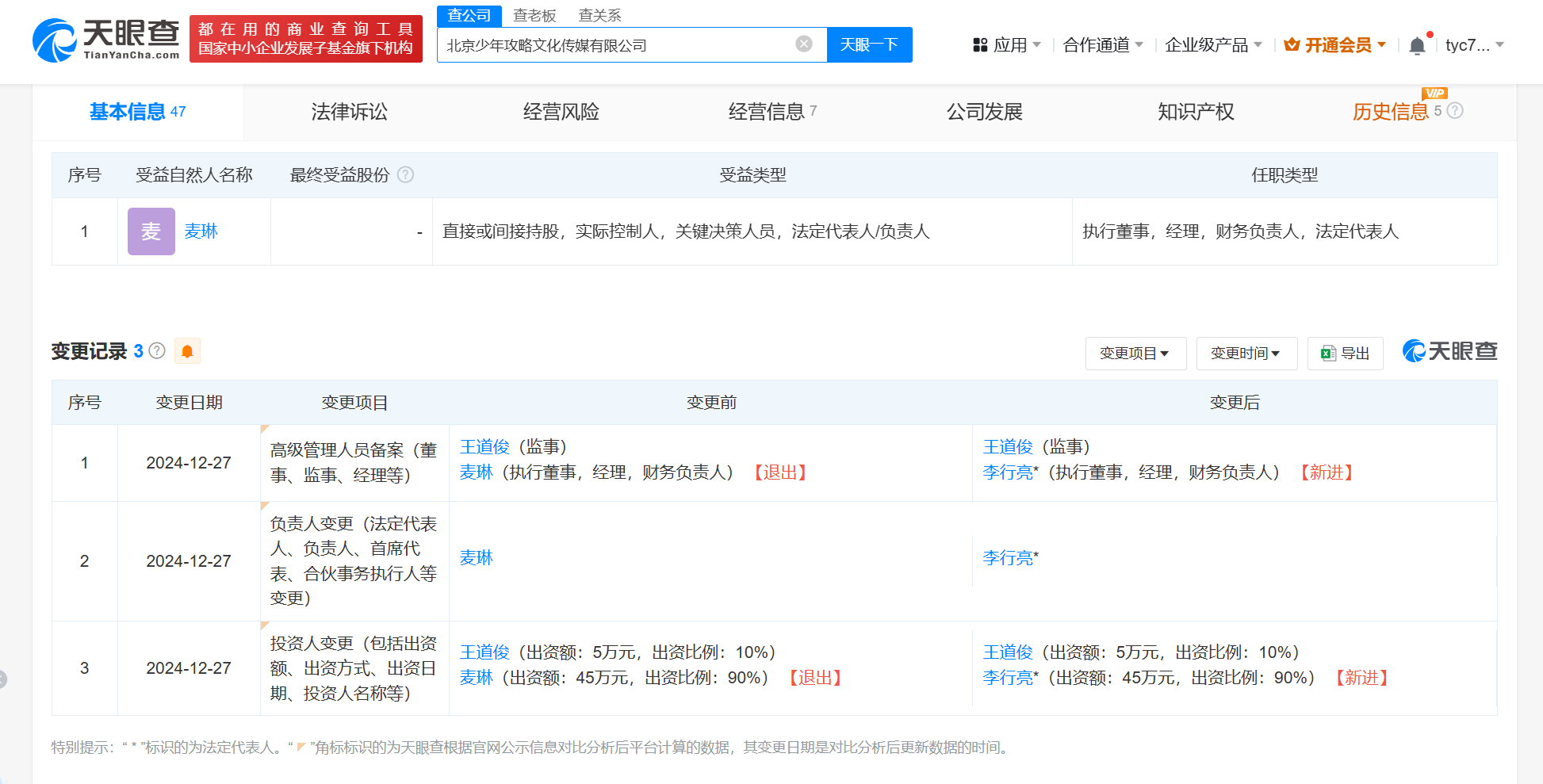This screenshot has width=1543, height=784.
Task: Enable change alerts with orange bell button
Action: pos(187,350)
